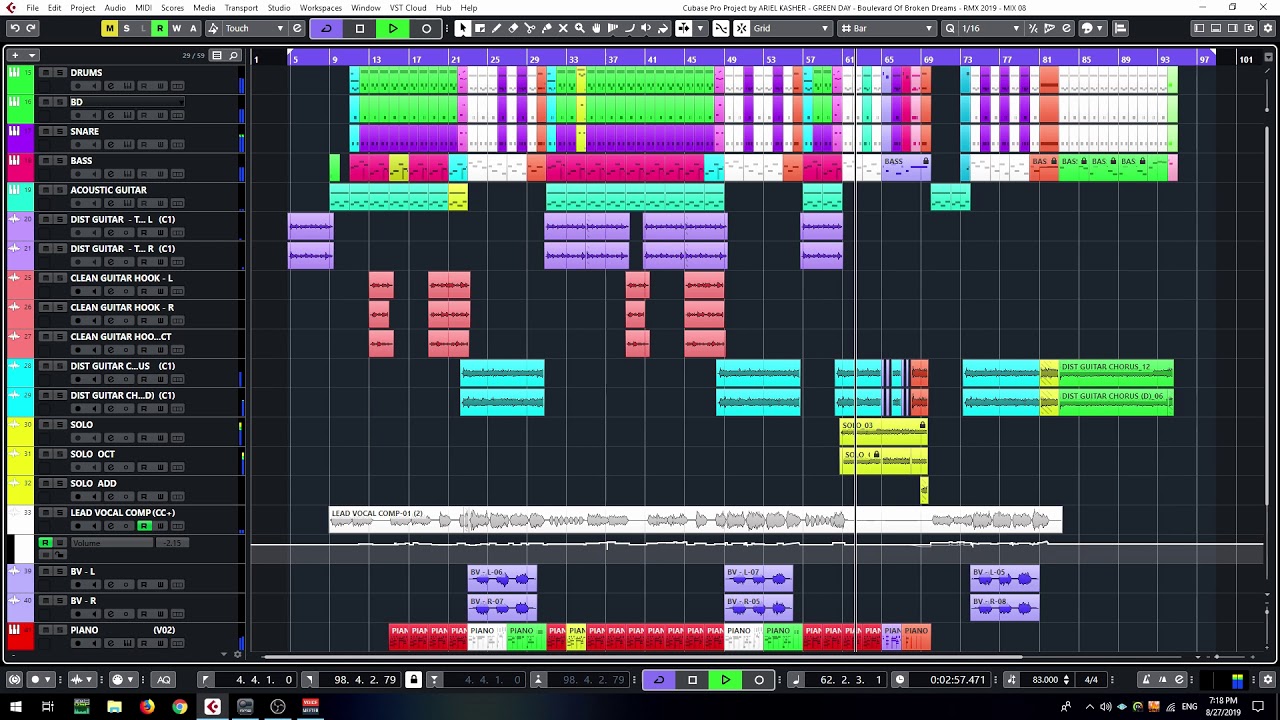The height and width of the screenshot is (720, 1280).
Task: Click AQ auto-quantize button
Action: [x=164, y=680]
